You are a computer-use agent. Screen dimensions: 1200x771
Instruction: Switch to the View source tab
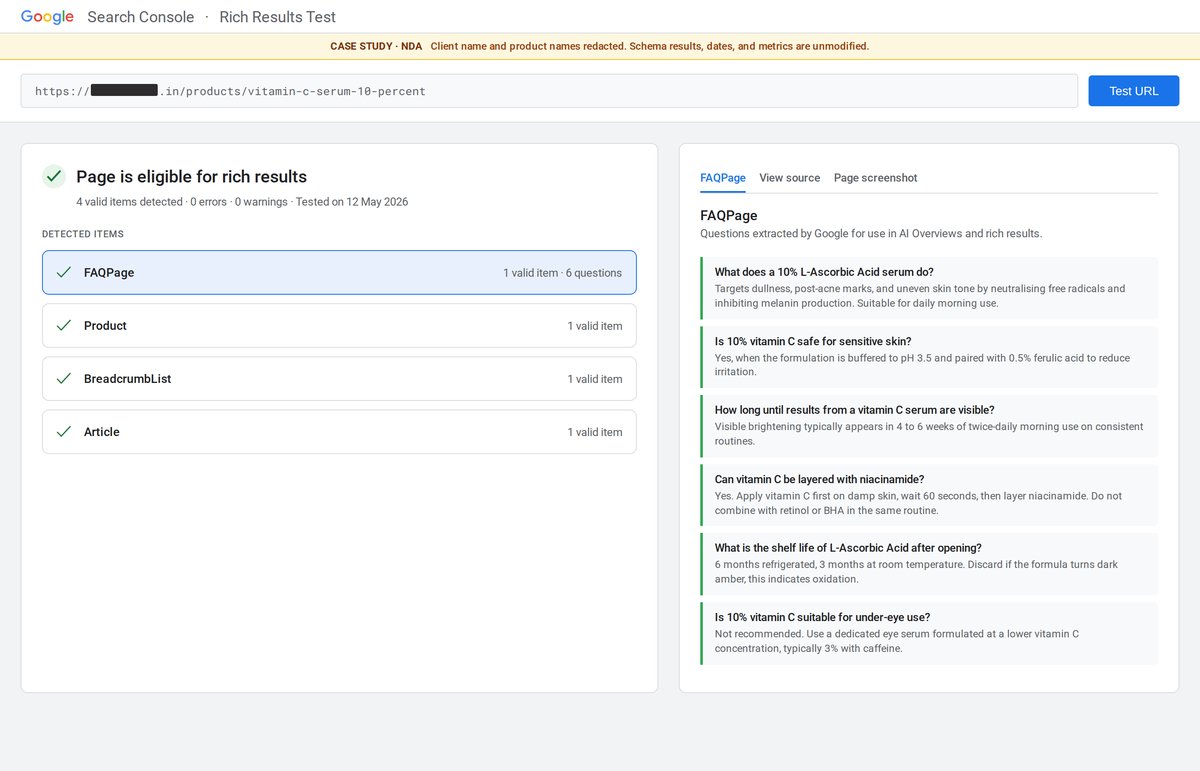point(790,178)
